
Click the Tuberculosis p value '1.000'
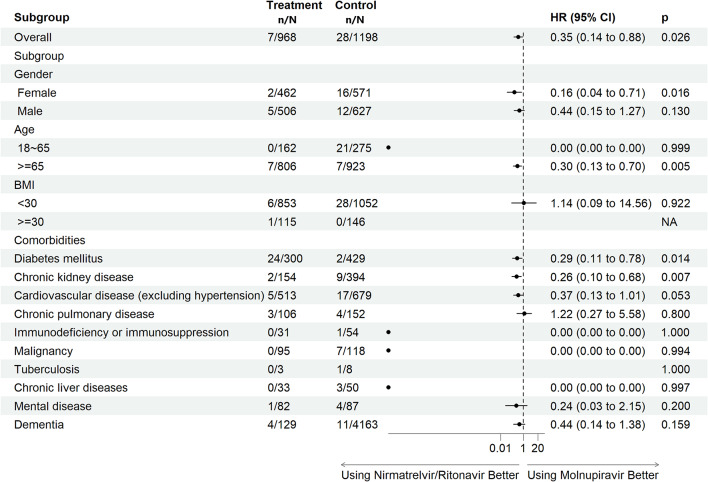675,370
